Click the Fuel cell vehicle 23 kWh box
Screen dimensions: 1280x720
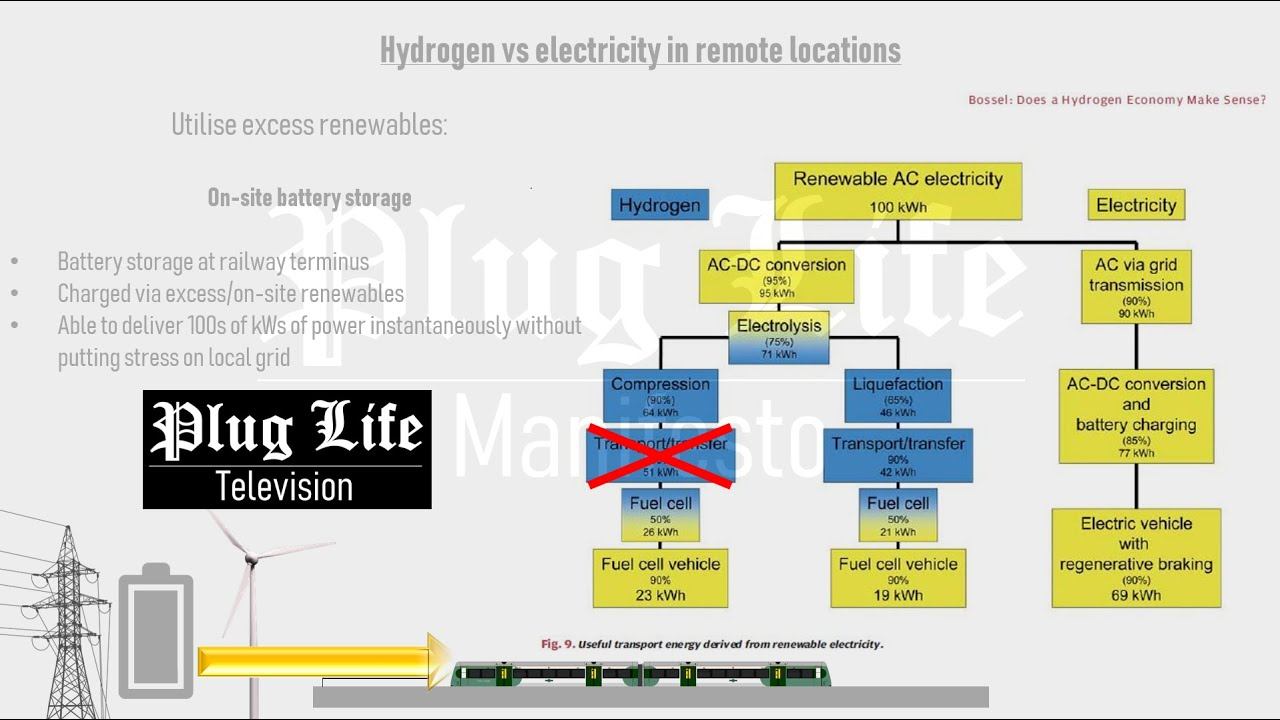pos(660,578)
